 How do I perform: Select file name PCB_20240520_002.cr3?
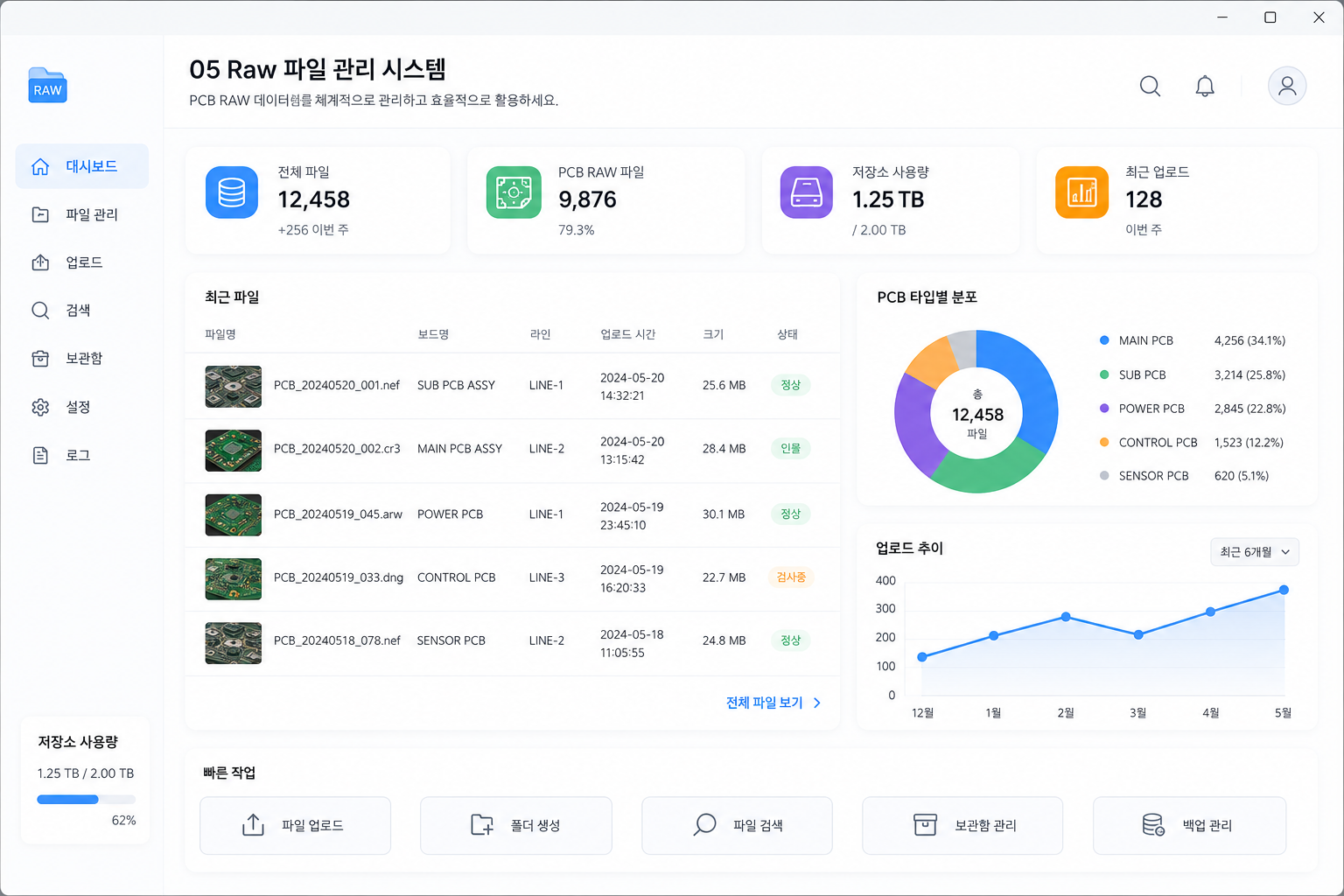(x=337, y=449)
